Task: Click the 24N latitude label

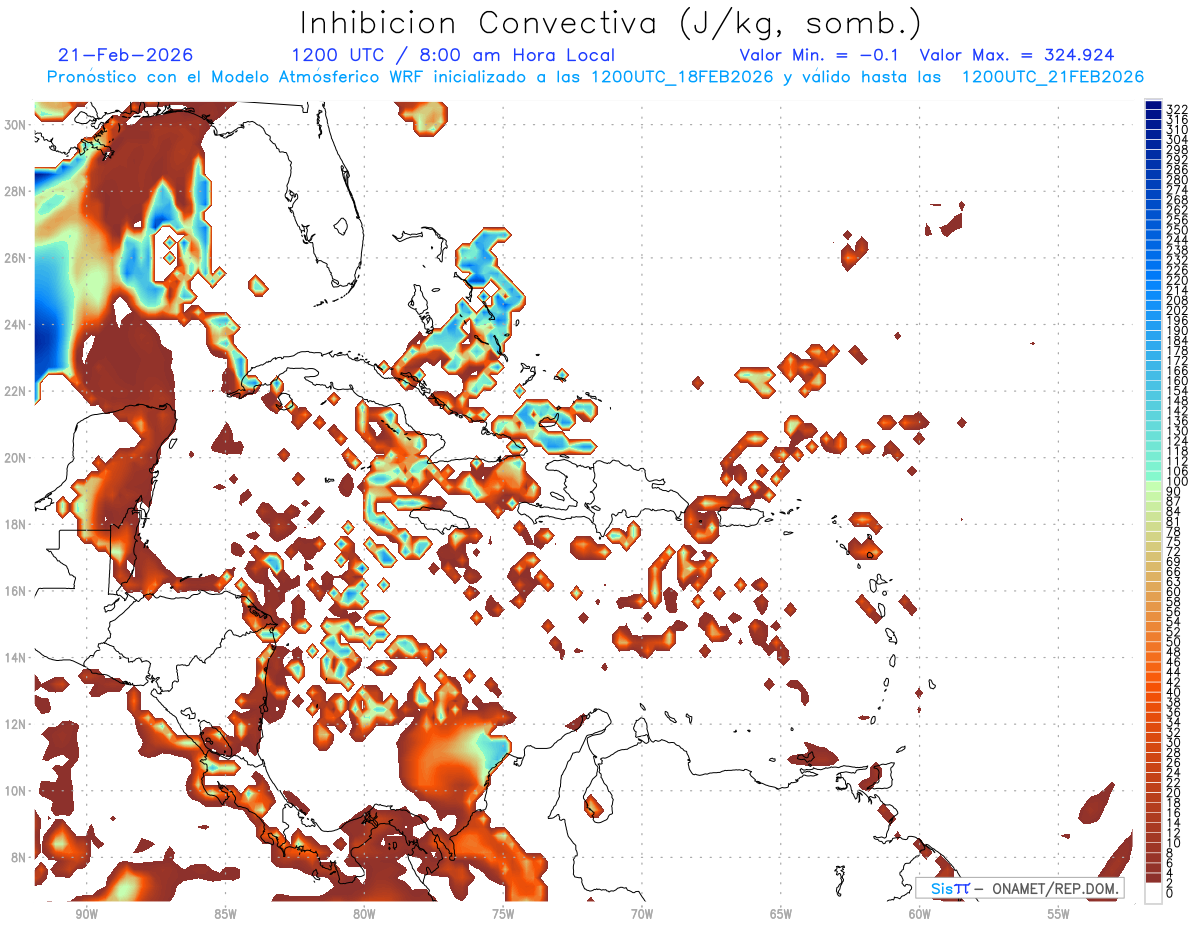Action: point(14,324)
